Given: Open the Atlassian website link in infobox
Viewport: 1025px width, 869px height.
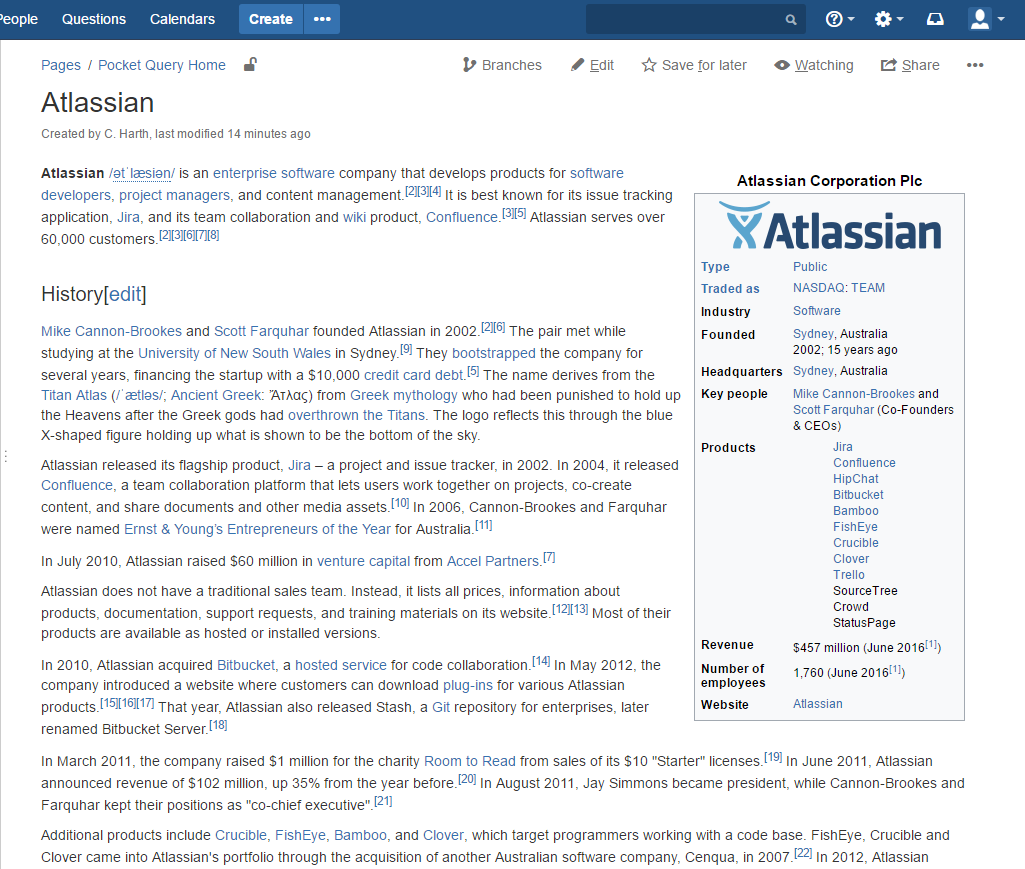Looking at the screenshot, I should [817, 704].
